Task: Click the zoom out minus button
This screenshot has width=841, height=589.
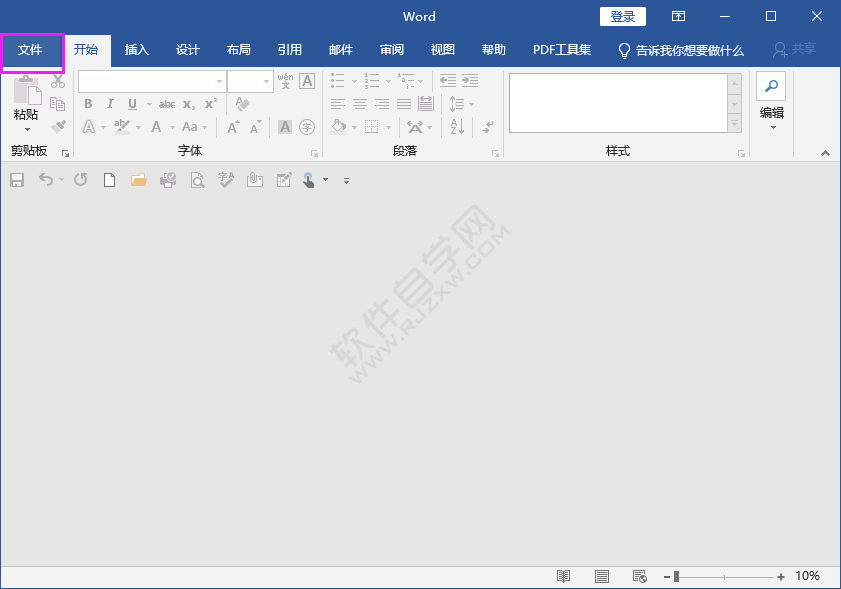Action: (667, 577)
